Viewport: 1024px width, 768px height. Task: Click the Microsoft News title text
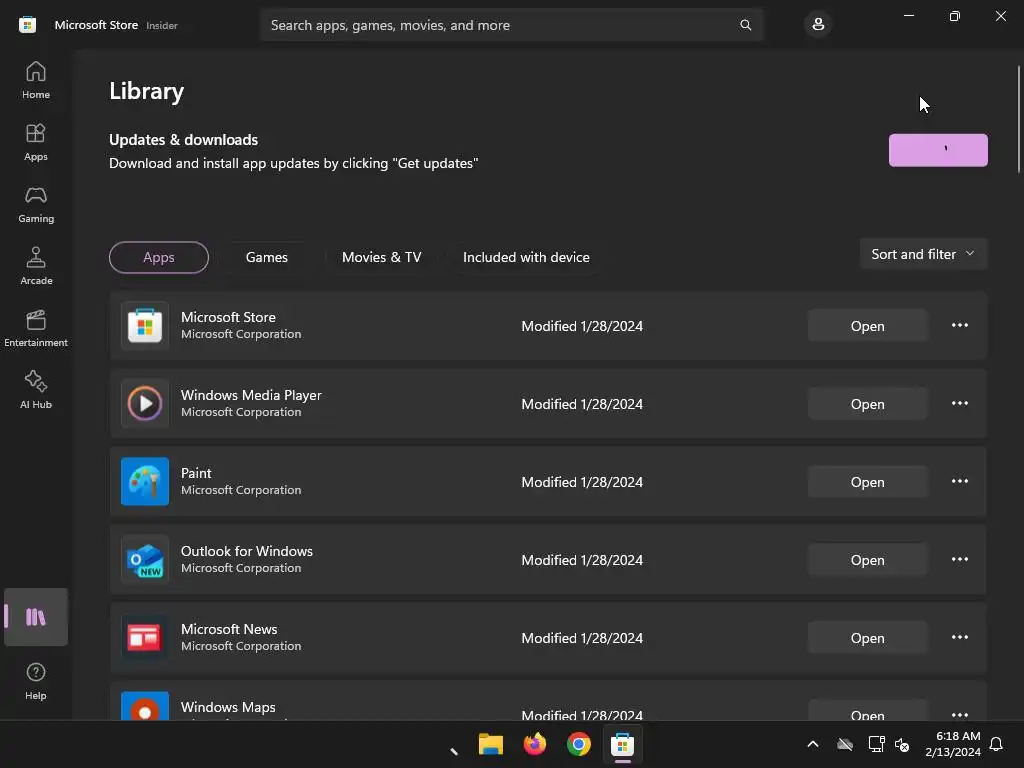click(x=229, y=629)
